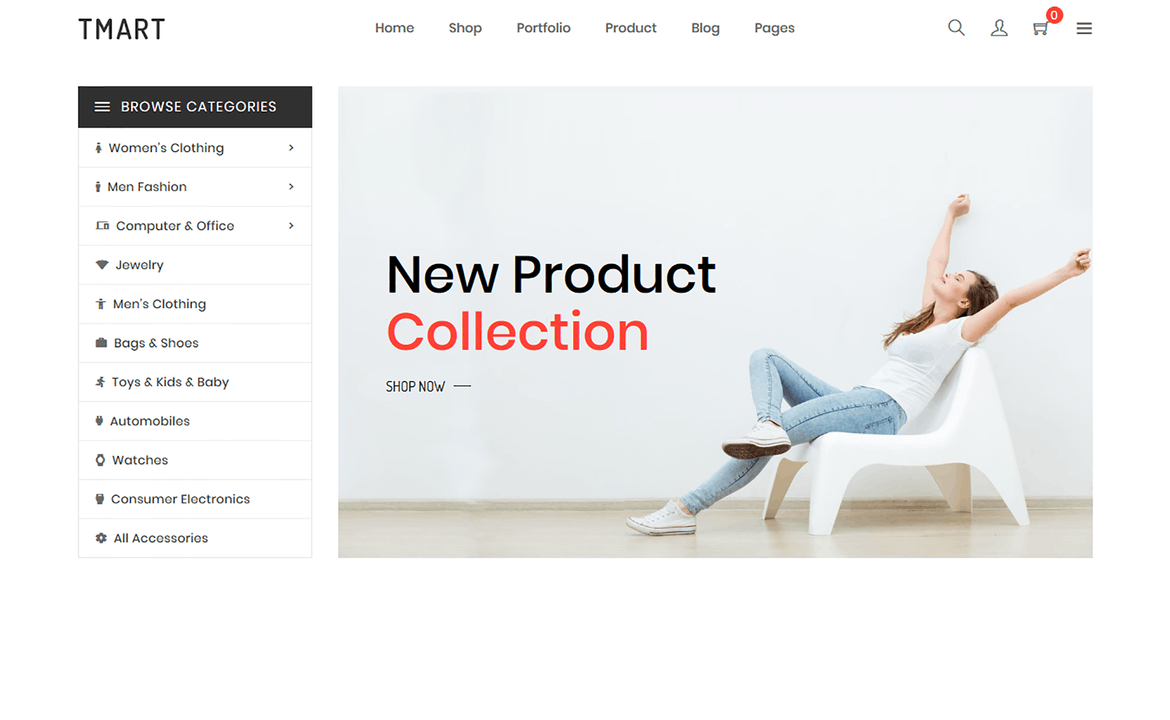
Task: Open the shopping cart icon
Action: 1040,28
